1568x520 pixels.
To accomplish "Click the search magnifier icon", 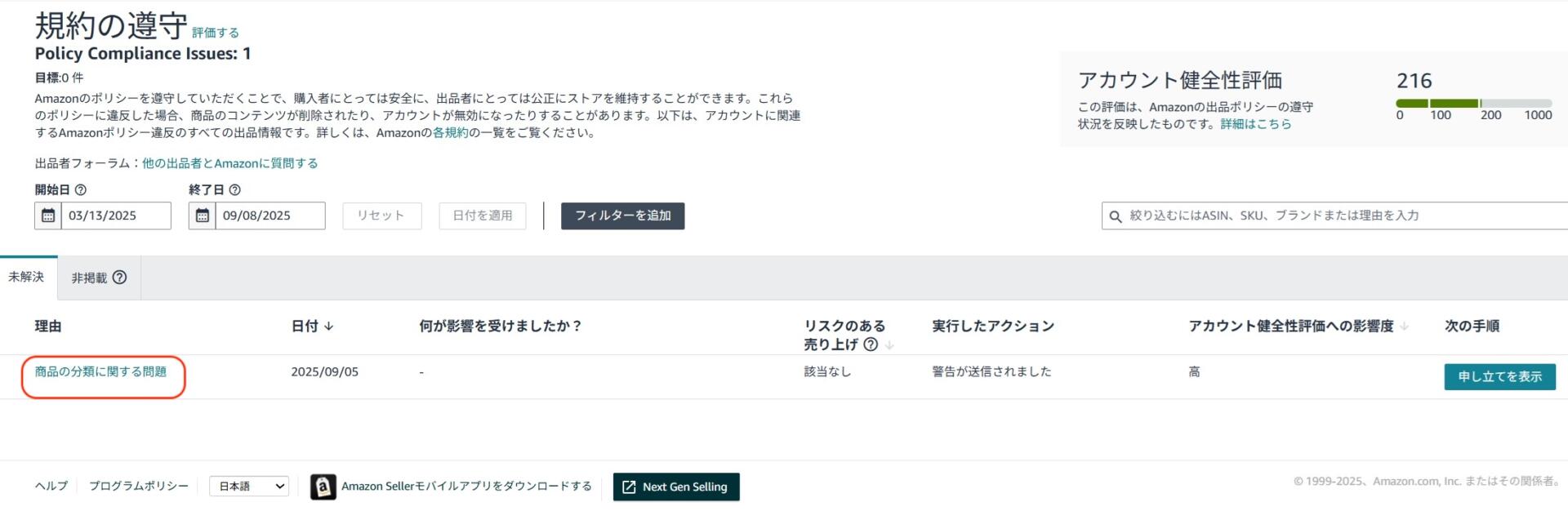I will click(1116, 216).
